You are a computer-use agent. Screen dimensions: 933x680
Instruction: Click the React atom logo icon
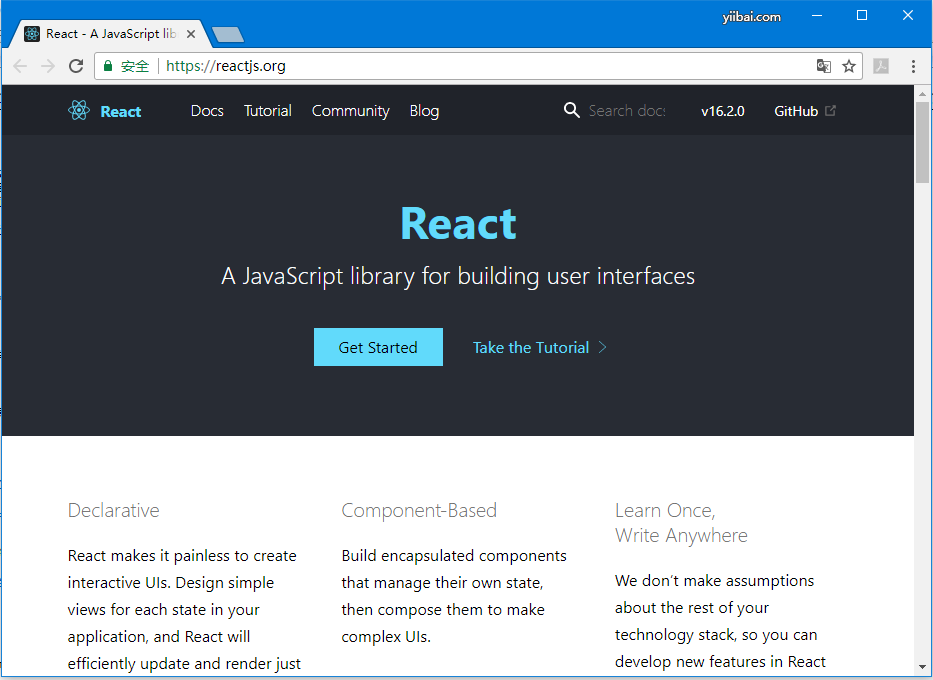(x=79, y=110)
